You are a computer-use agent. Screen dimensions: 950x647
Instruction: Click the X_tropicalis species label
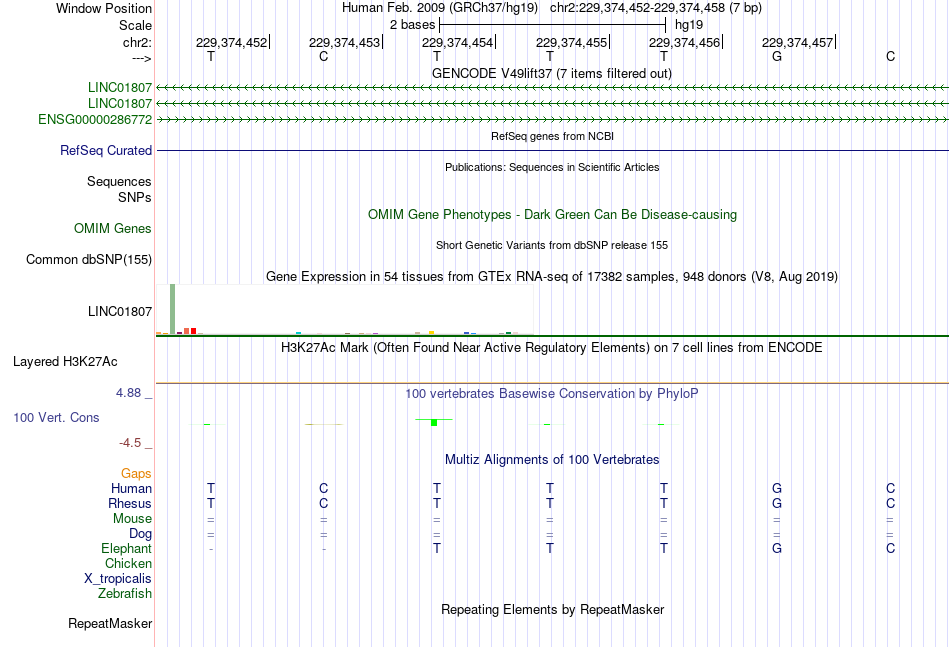[118, 579]
